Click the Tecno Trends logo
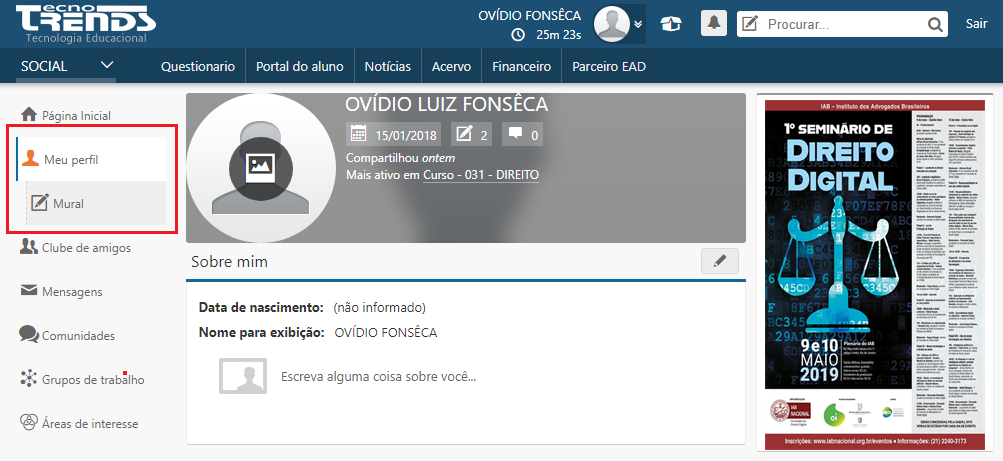 pos(85,24)
